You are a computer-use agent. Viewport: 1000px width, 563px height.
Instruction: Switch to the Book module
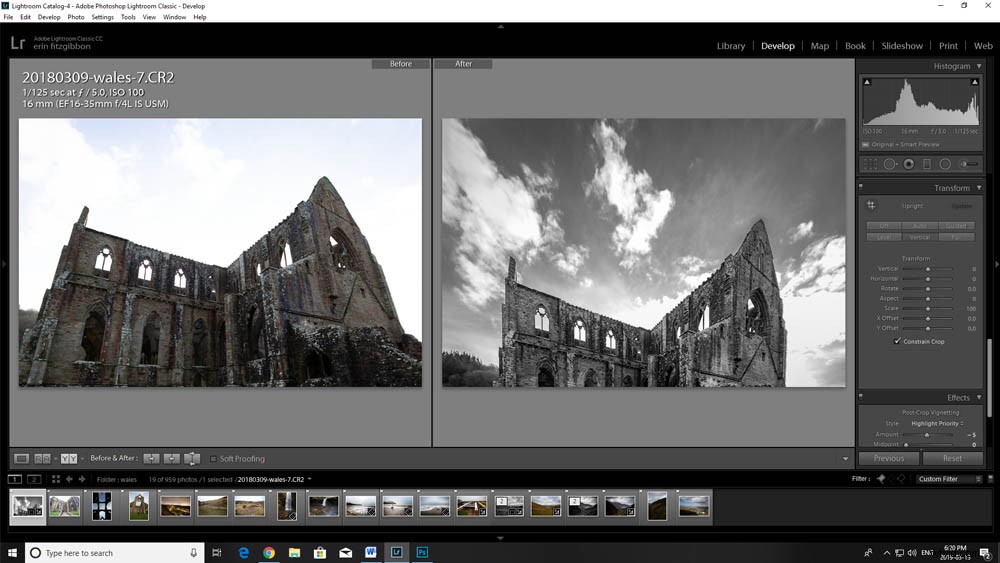coord(855,46)
